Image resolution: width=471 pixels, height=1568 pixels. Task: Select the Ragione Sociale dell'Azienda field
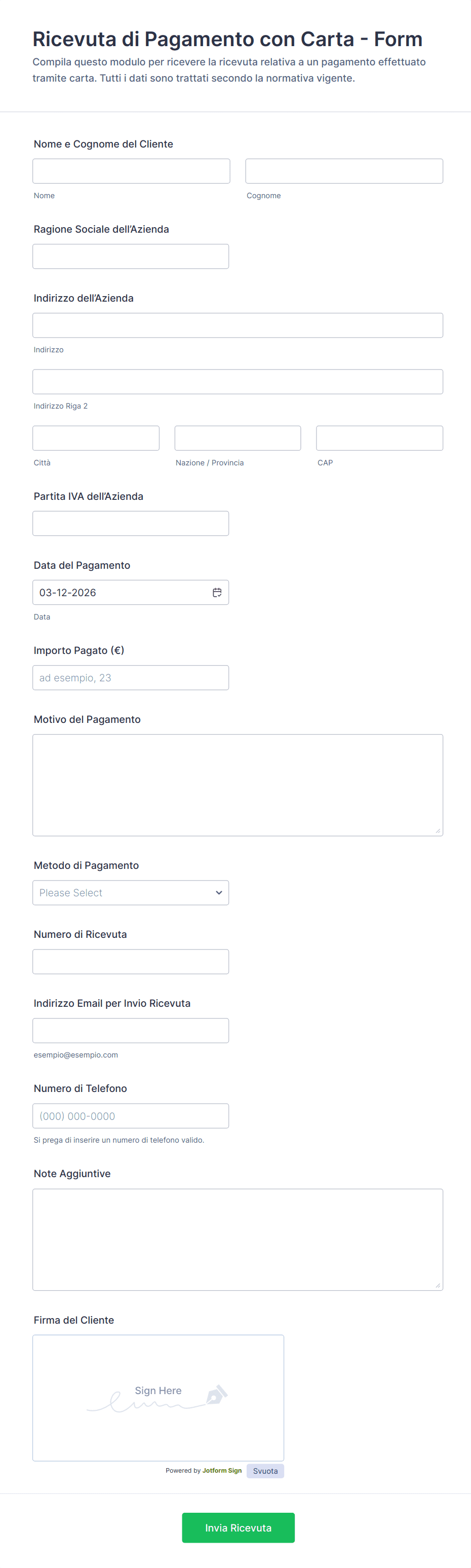[x=130, y=256]
